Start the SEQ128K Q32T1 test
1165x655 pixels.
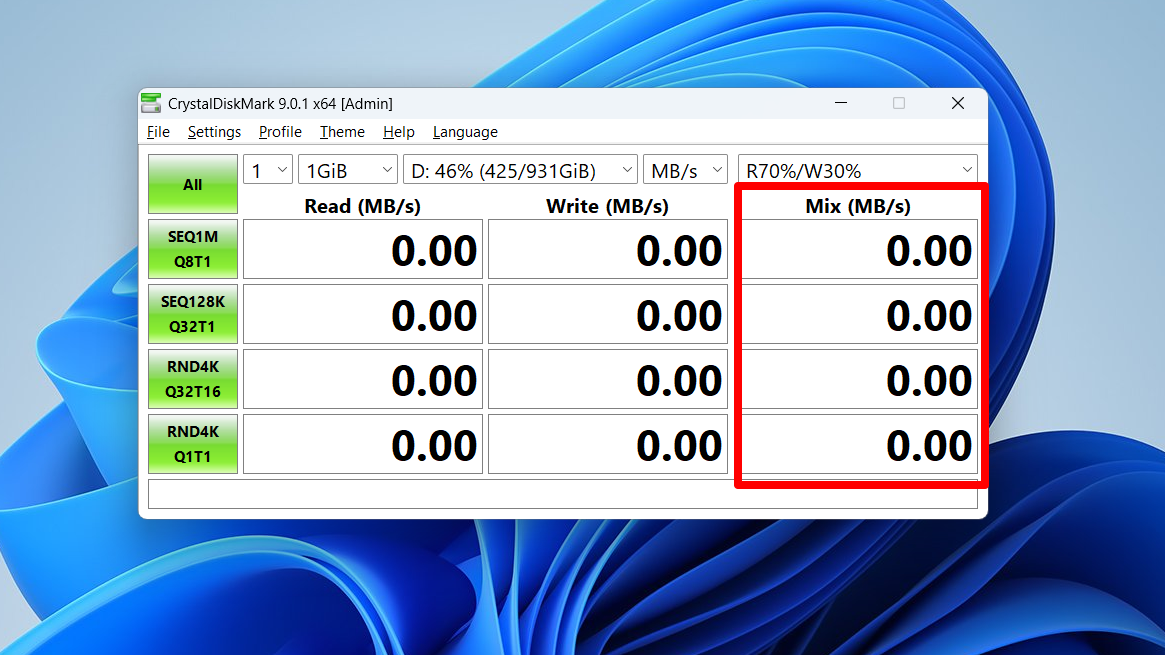coord(192,314)
